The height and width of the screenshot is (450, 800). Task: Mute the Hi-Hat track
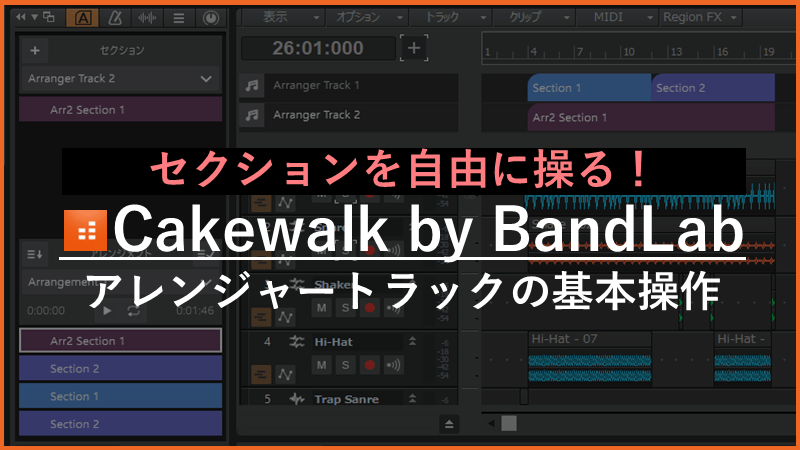(x=321, y=365)
